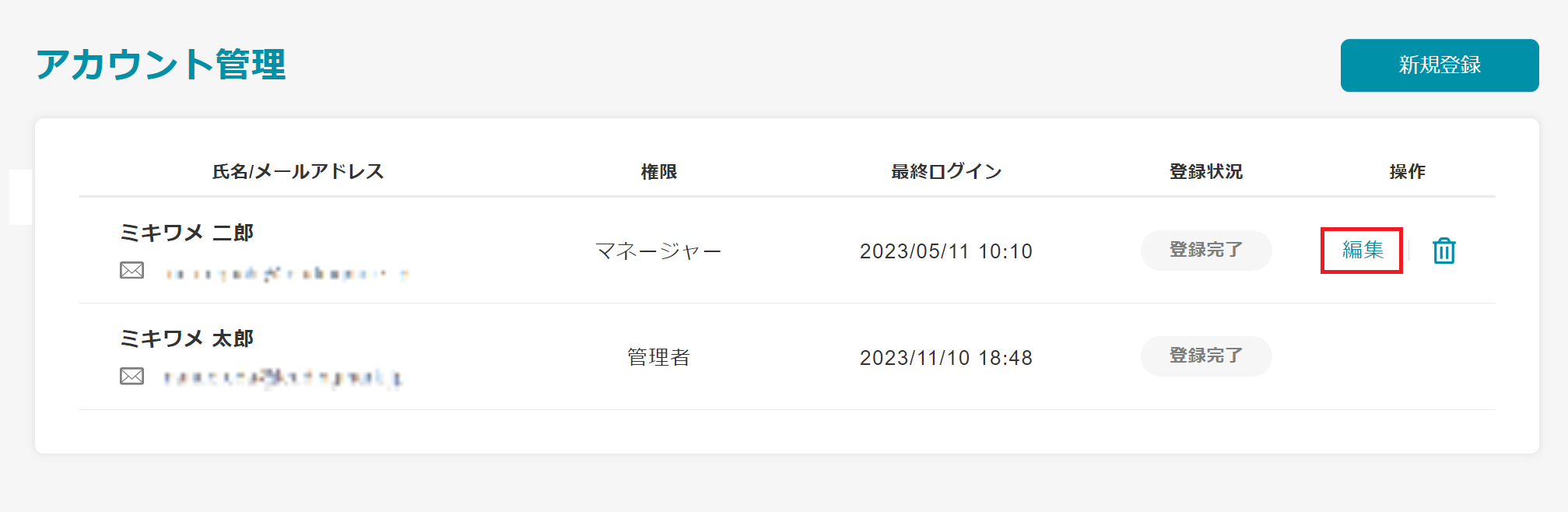Select the name ミキワメ 二郎

point(187,233)
